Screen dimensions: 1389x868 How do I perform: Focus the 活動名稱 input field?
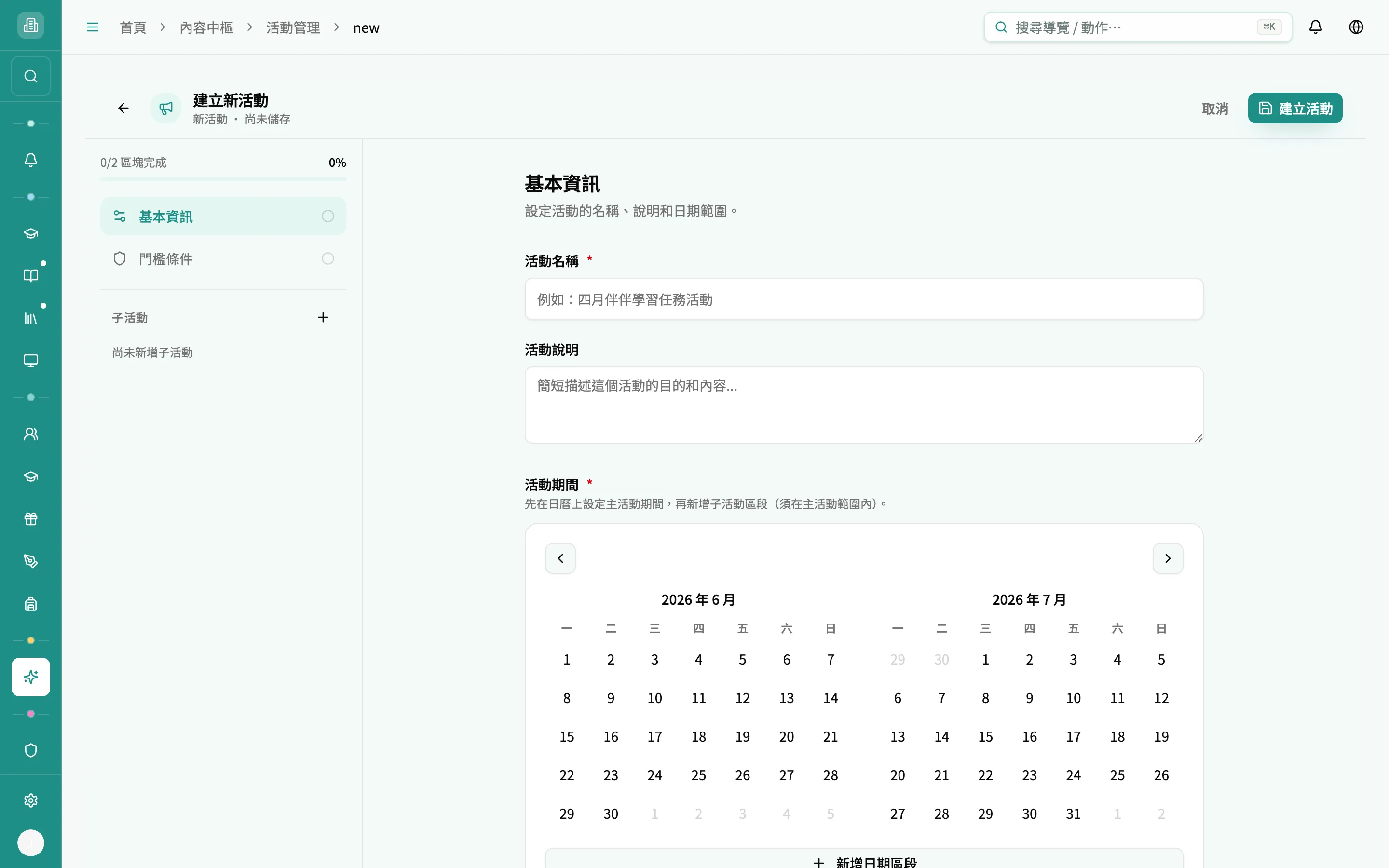[864, 299]
